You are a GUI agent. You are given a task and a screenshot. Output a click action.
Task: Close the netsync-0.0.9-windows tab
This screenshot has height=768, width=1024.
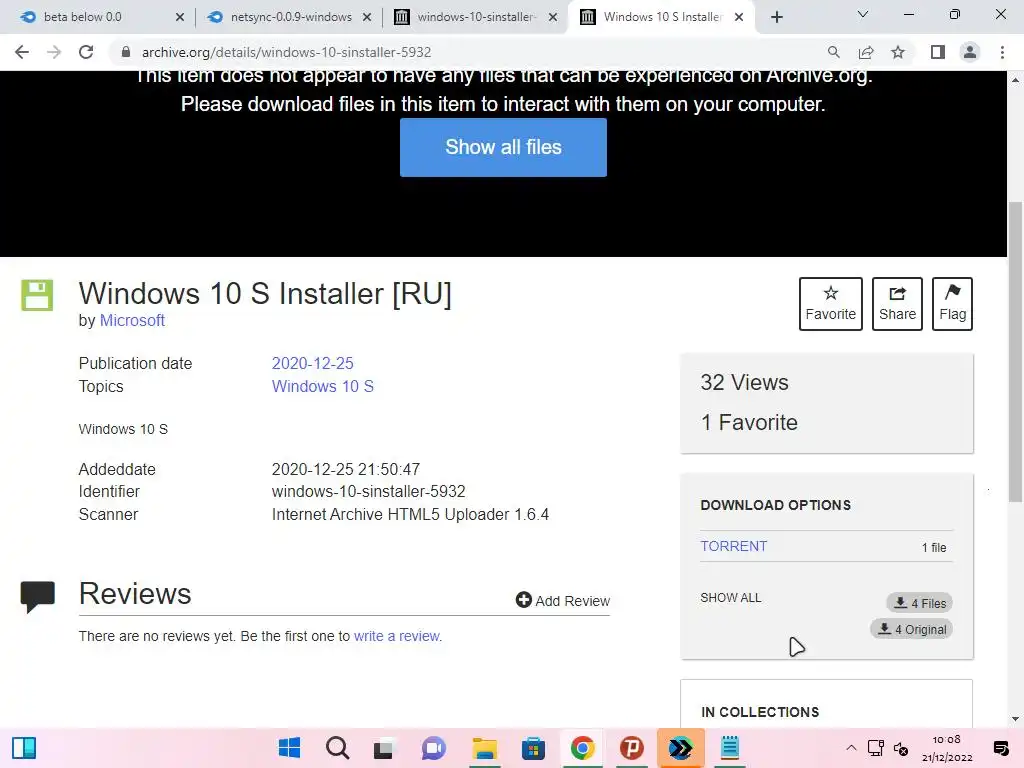click(367, 18)
